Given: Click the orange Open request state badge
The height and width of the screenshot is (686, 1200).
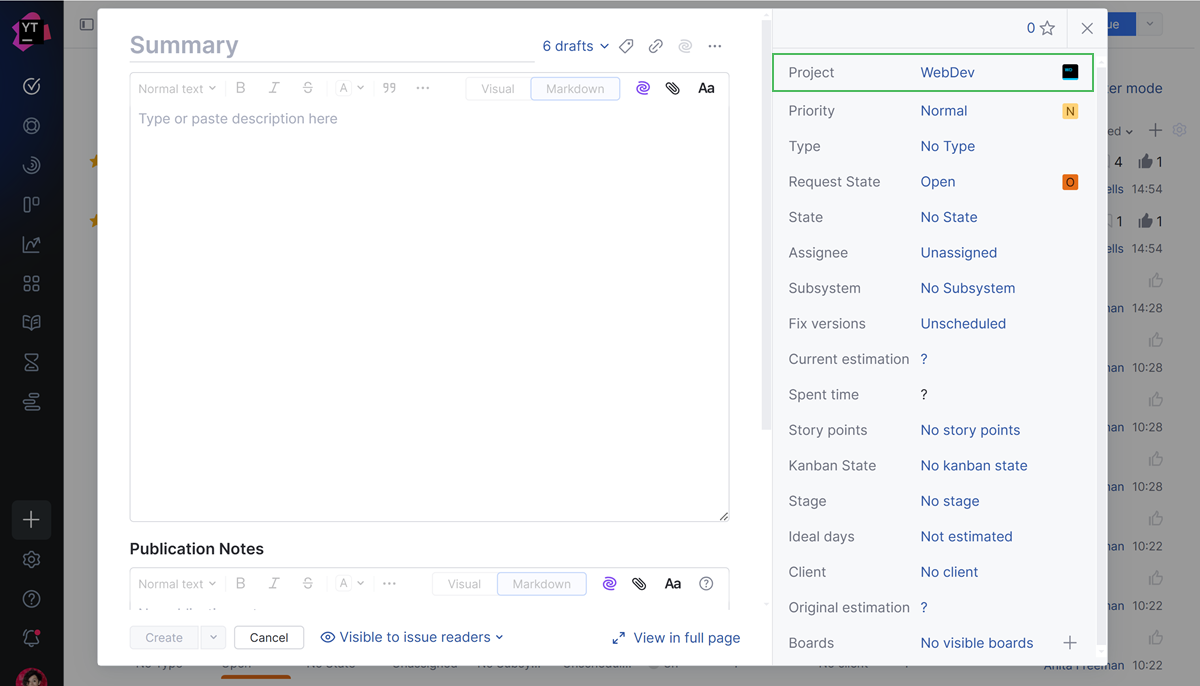Looking at the screenshot, I should pos(1070,182).
